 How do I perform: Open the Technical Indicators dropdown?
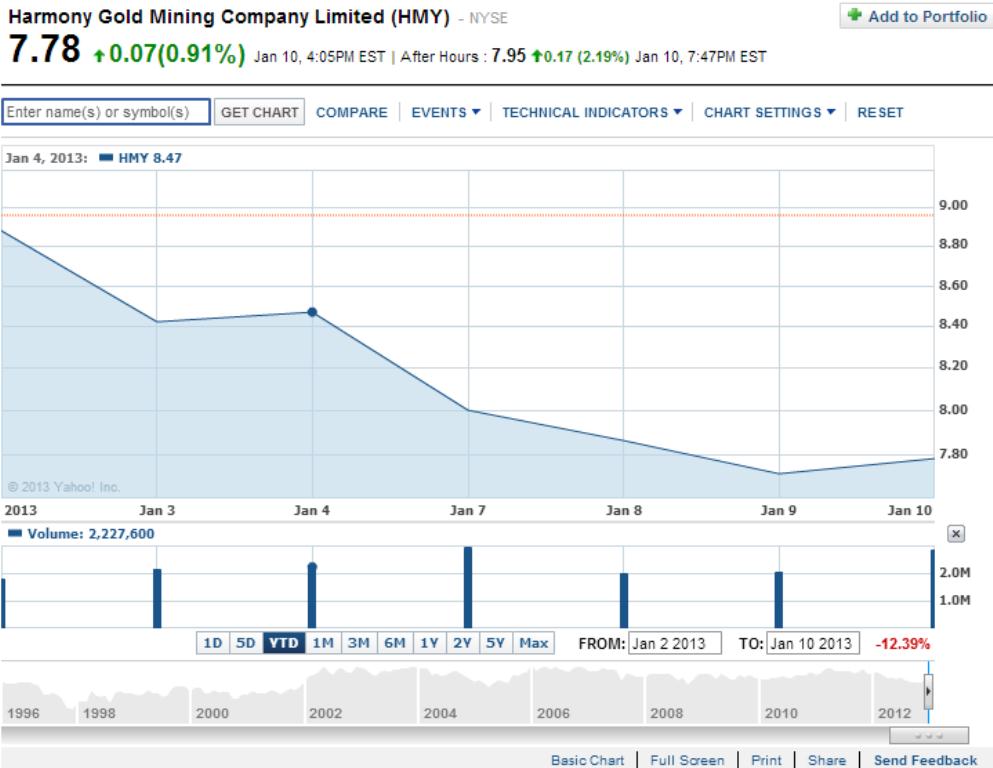[591, 113]
